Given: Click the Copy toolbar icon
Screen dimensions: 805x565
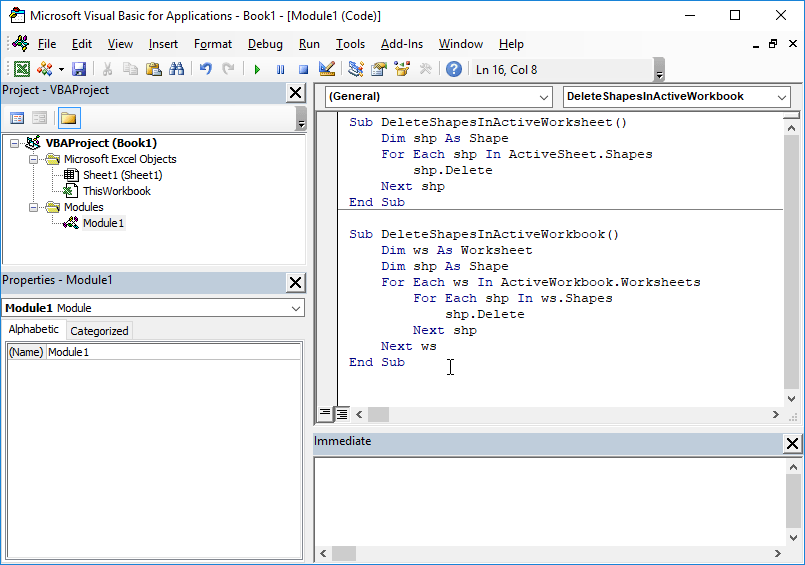Looking at the screenshot, I should (x=130, y=69).
